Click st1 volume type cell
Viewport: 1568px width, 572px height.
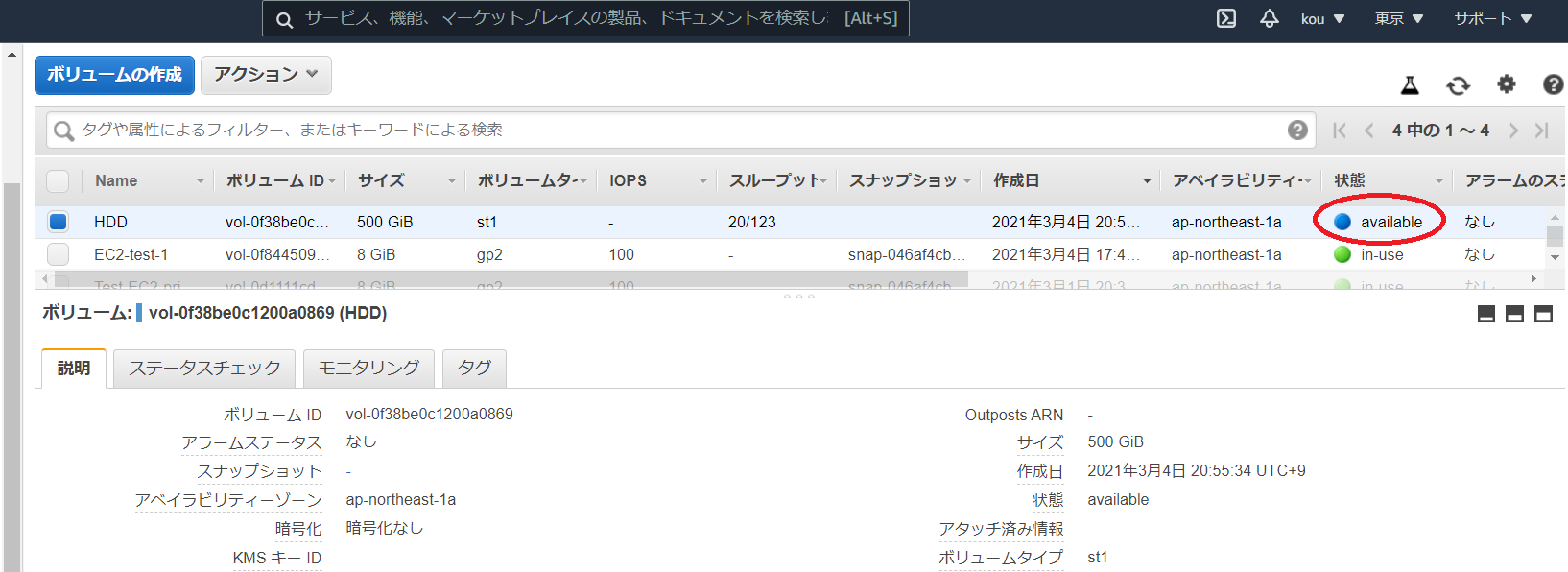[487, 222]
